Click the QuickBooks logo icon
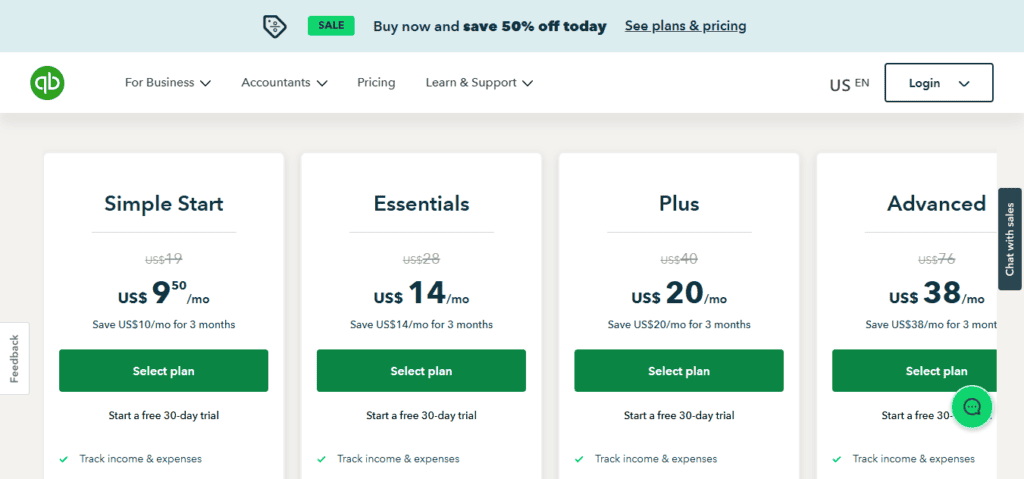The height and width of the screenshot is (479, 1024). click(x=47, y=83)
